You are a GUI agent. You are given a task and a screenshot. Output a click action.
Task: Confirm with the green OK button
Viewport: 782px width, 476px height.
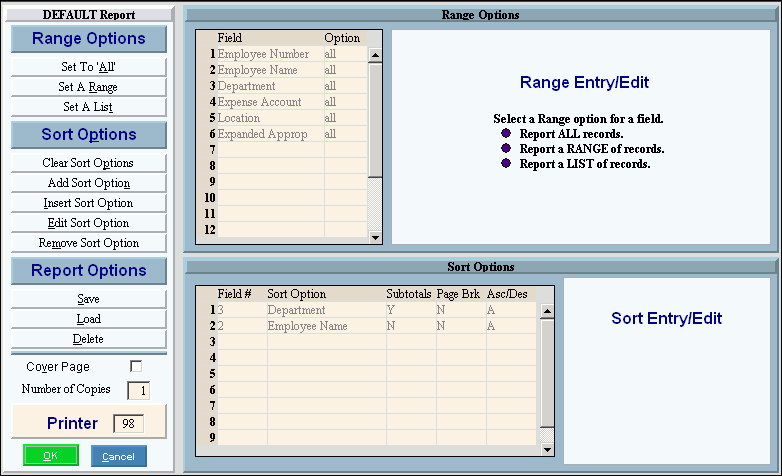pyautogui.click(x=51, y=456)
